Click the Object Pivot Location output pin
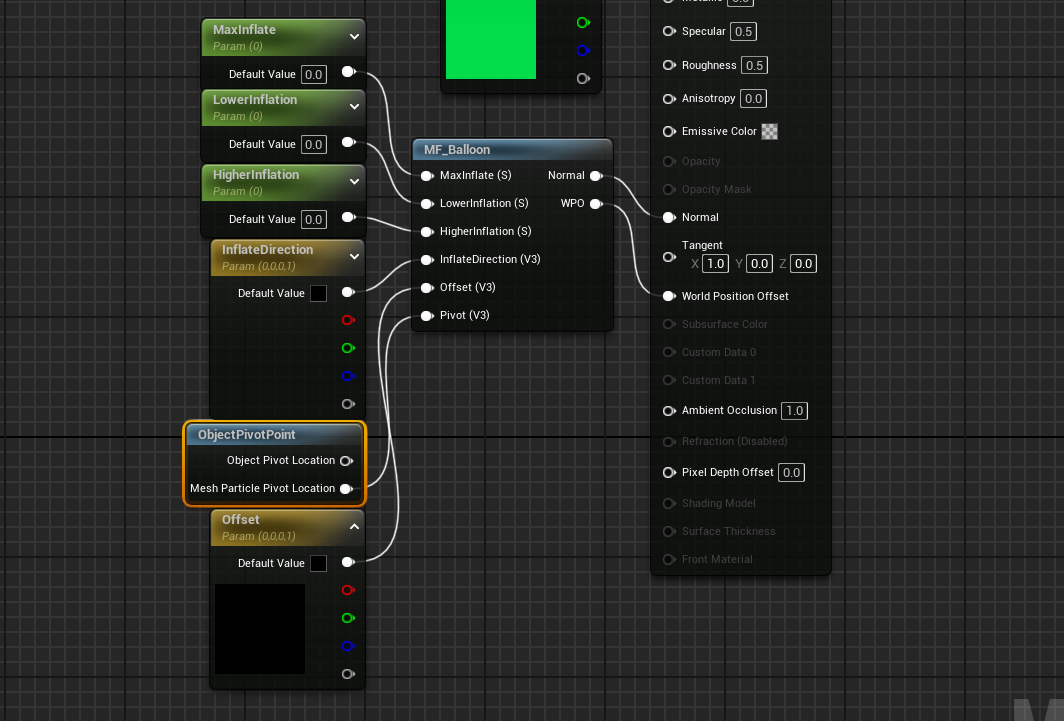 click(346, 461)
